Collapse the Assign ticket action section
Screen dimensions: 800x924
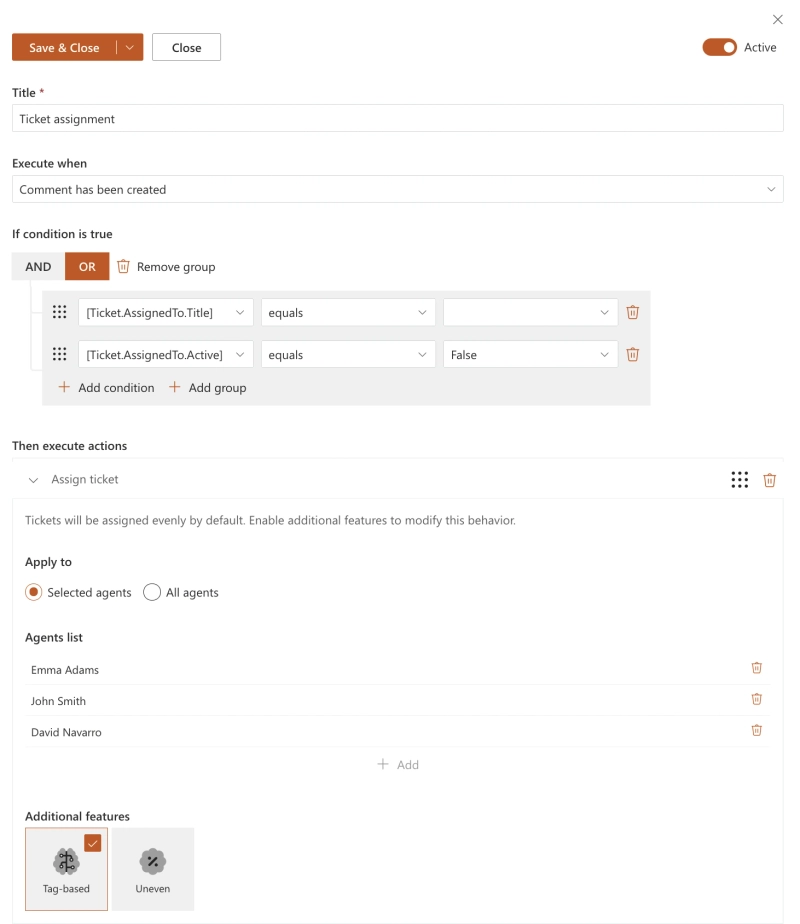pyautogui.click(x=34, y=480)
